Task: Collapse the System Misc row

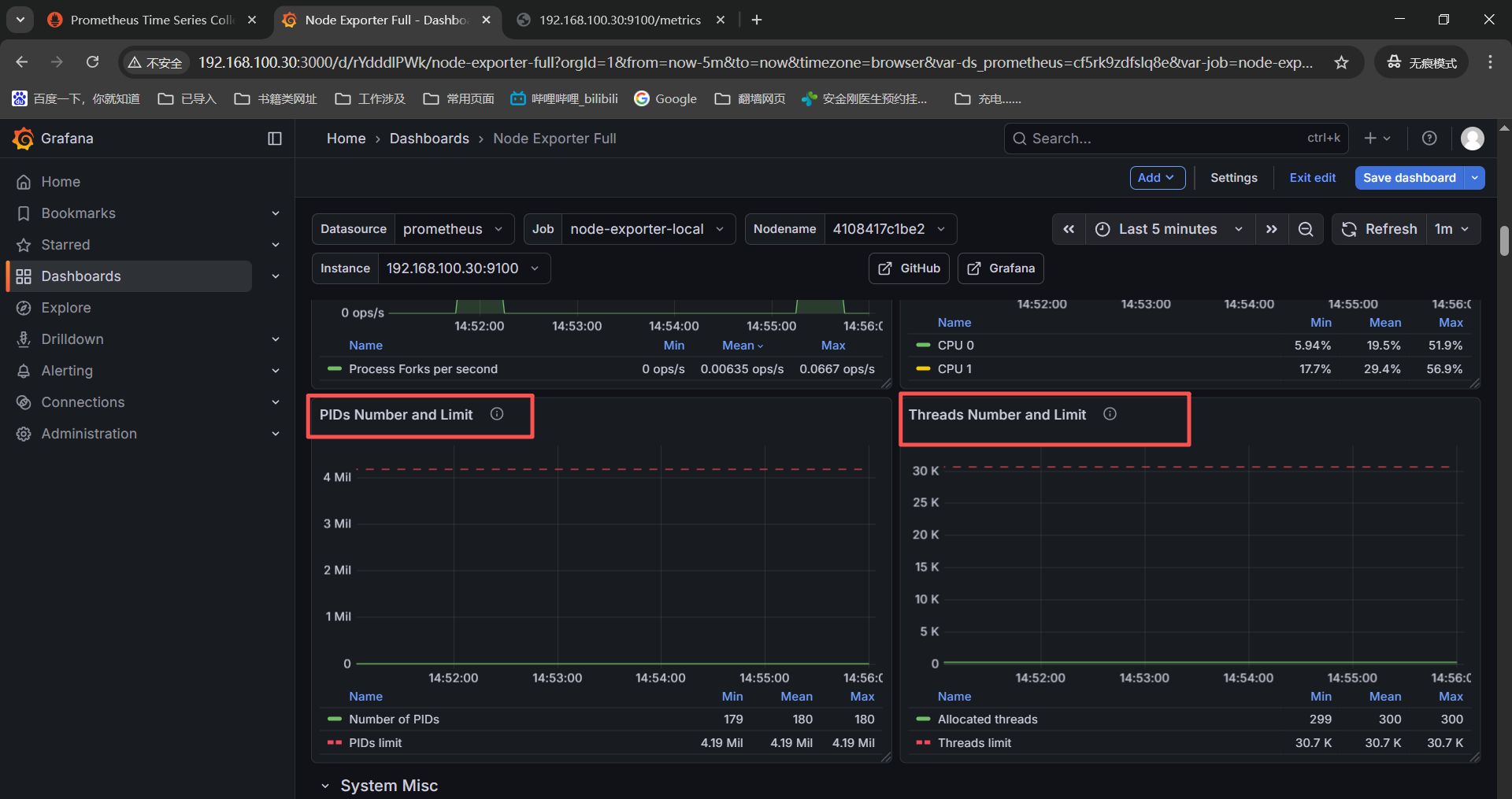Action: click(325, 786)
